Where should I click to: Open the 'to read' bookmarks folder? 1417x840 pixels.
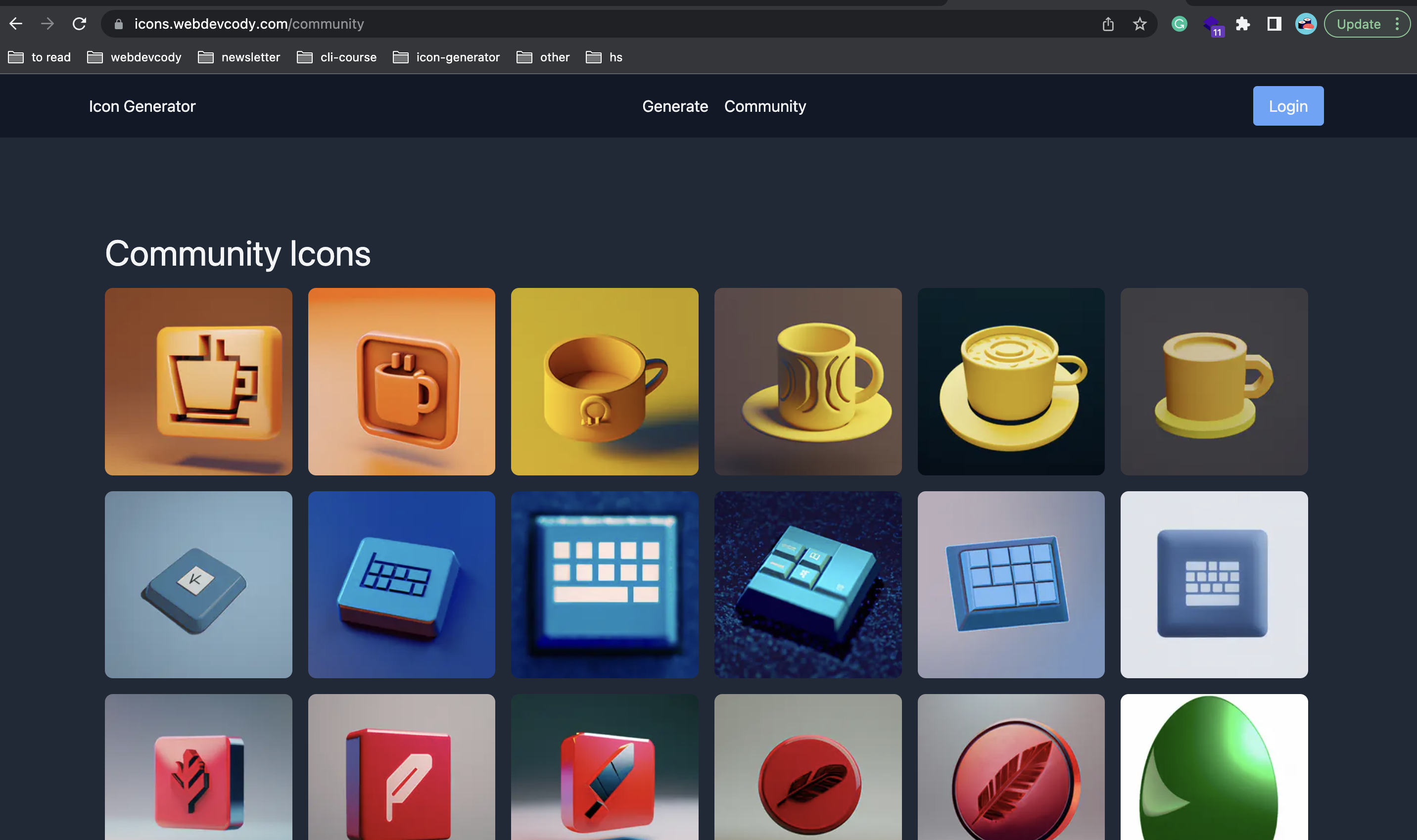click(40, 57)
